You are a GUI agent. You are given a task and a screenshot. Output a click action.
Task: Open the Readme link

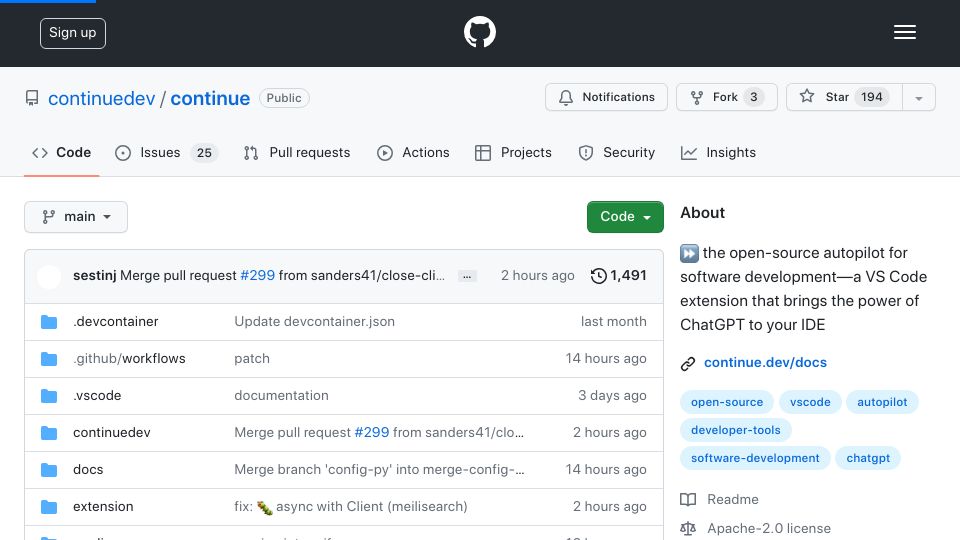[x=733, y=500]
